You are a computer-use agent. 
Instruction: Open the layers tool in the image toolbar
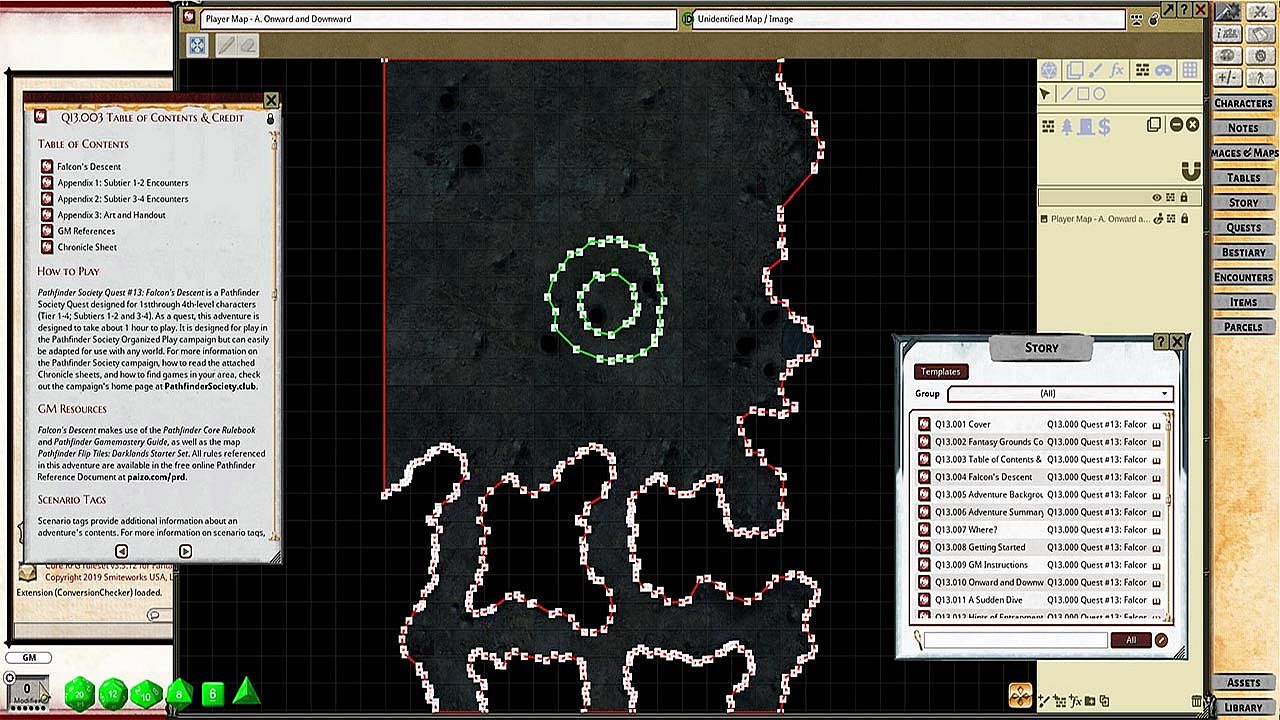point(1074,70)
